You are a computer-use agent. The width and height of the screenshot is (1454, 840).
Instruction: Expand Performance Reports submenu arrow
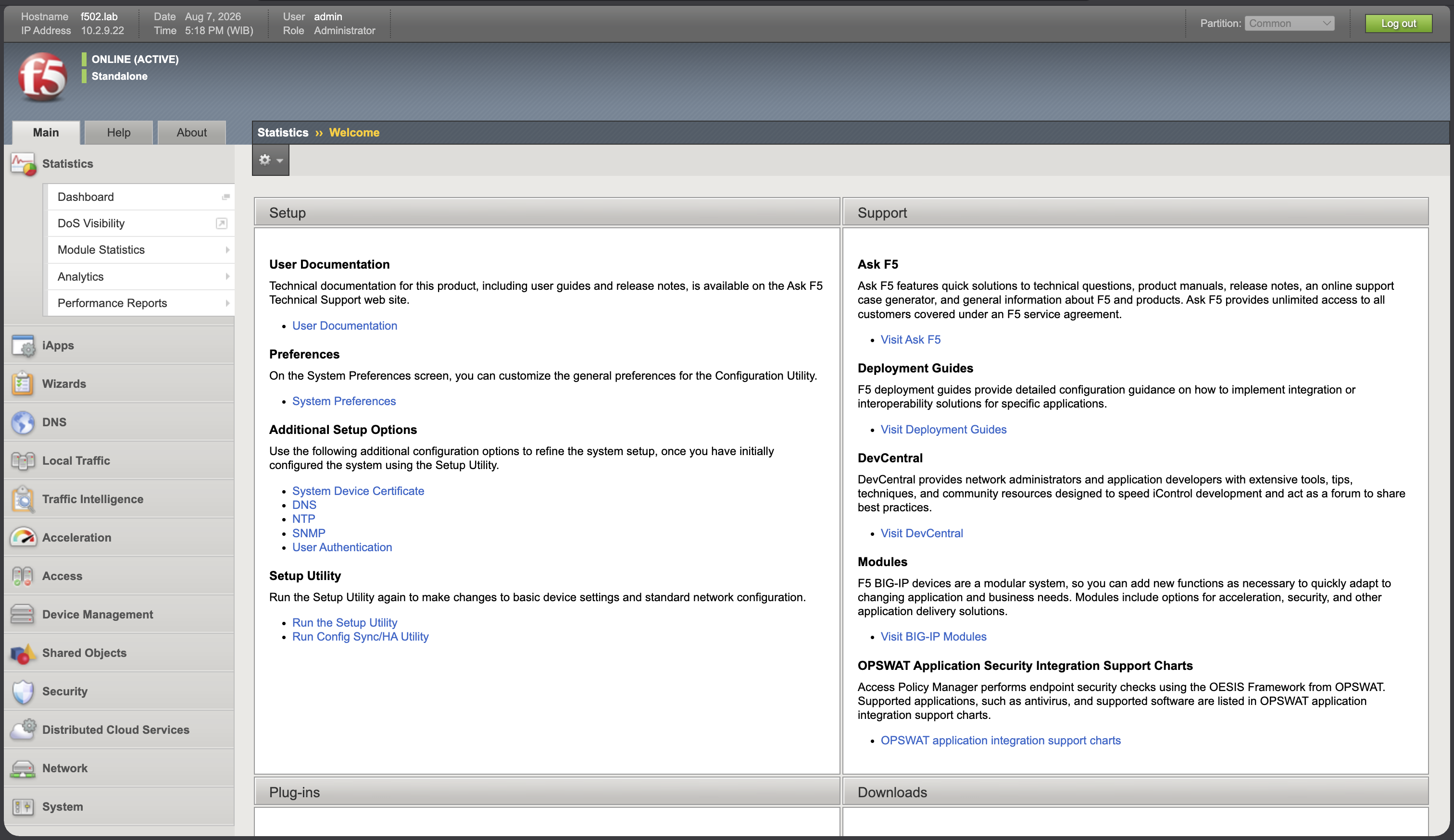tap(227, 303)
